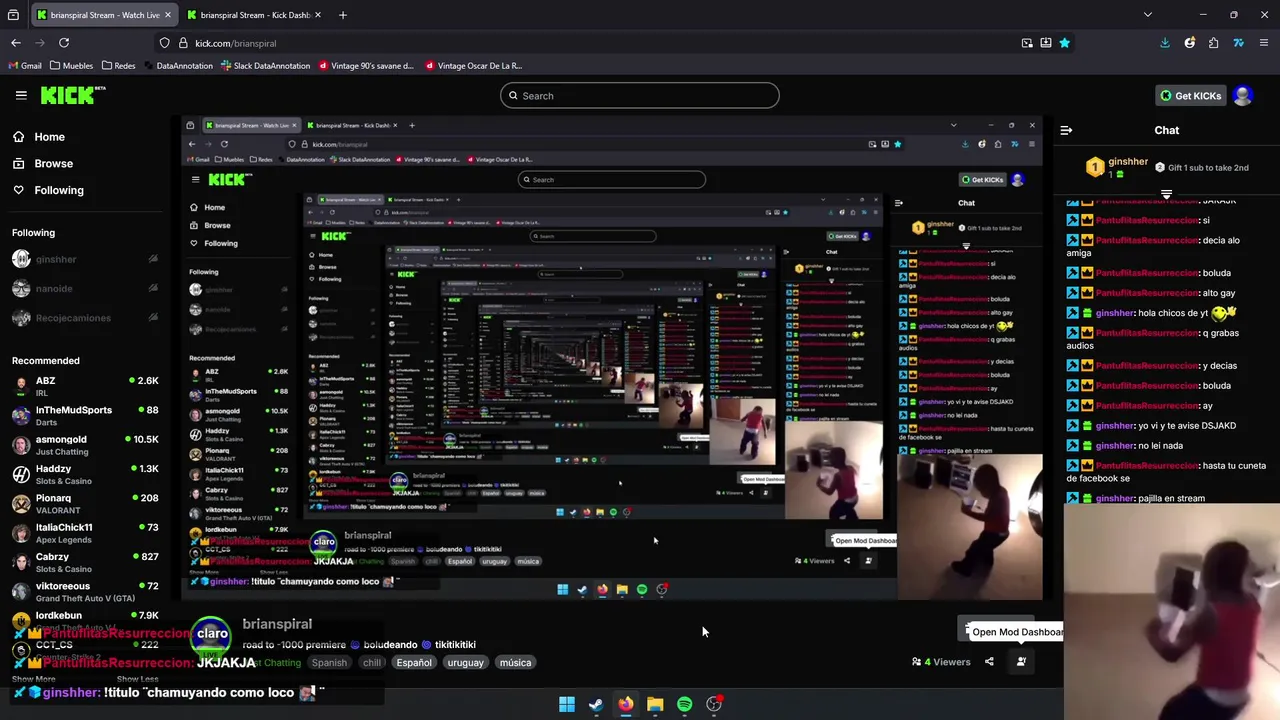Open a new browser tab
Image resolution: width=1280 pixels, height=720 pixels.
pos(343,15)
